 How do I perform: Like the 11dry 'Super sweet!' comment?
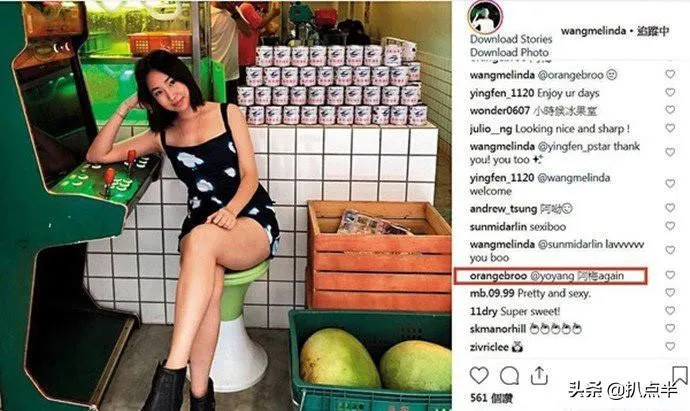670,311
